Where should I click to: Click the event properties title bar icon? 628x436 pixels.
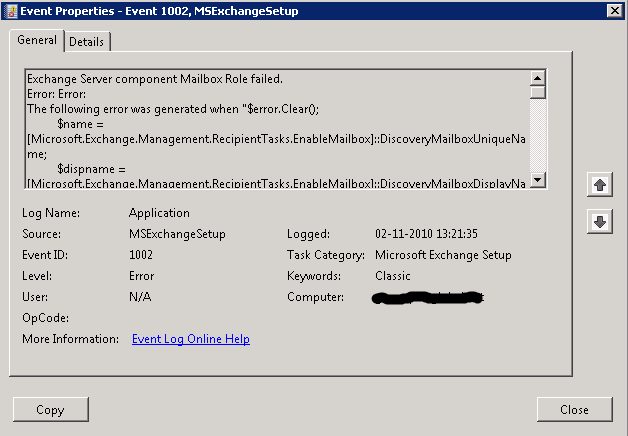pos(12,11)
